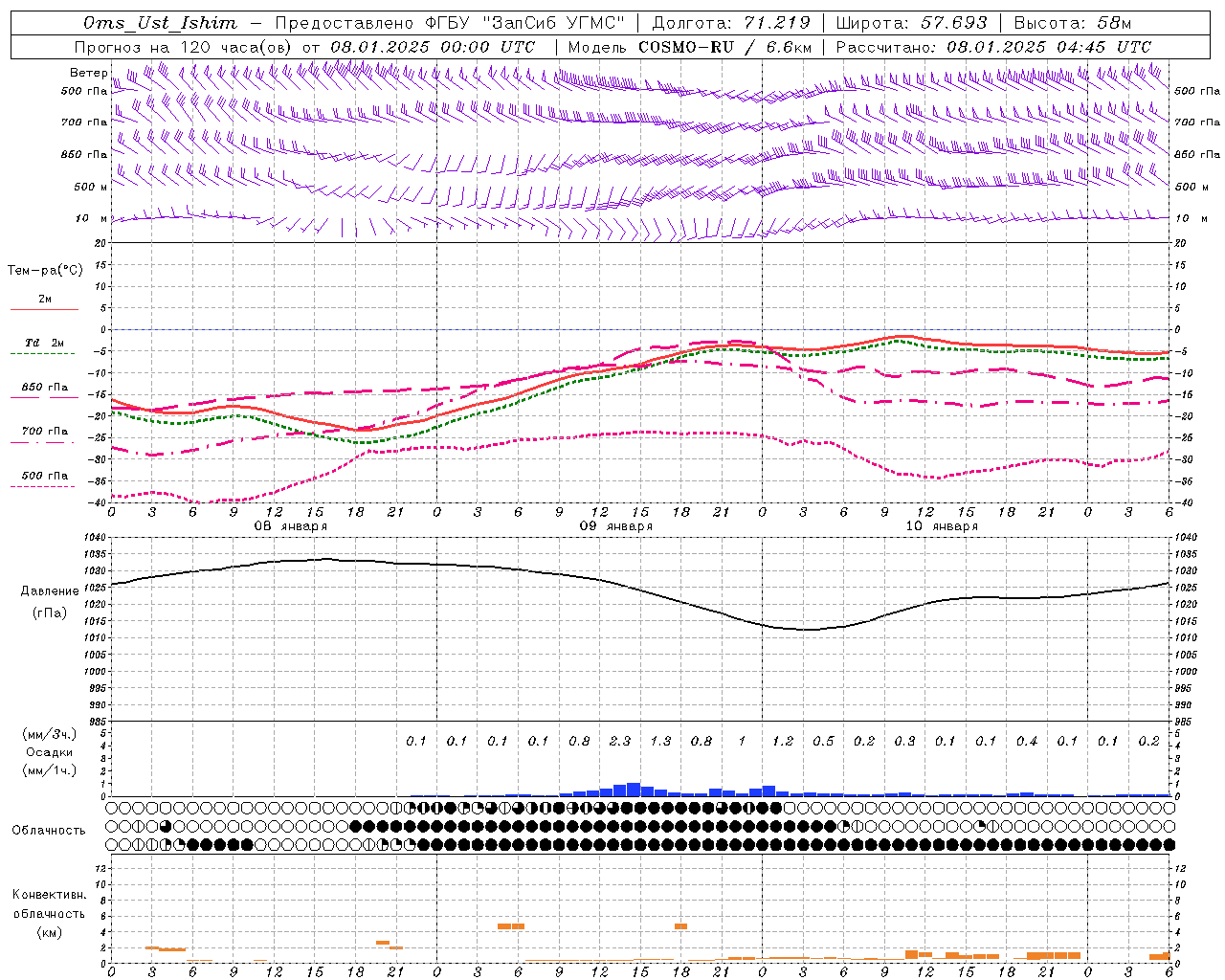This screenshot has height=980, width=1225.
Task: Click the 985 tick on right pressure axis
Action: coord(1185,722)
